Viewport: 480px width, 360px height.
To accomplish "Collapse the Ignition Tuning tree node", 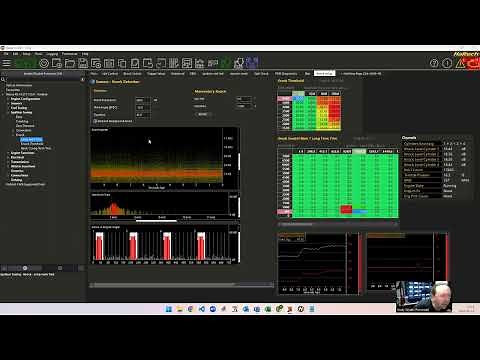I will point(8,112).
